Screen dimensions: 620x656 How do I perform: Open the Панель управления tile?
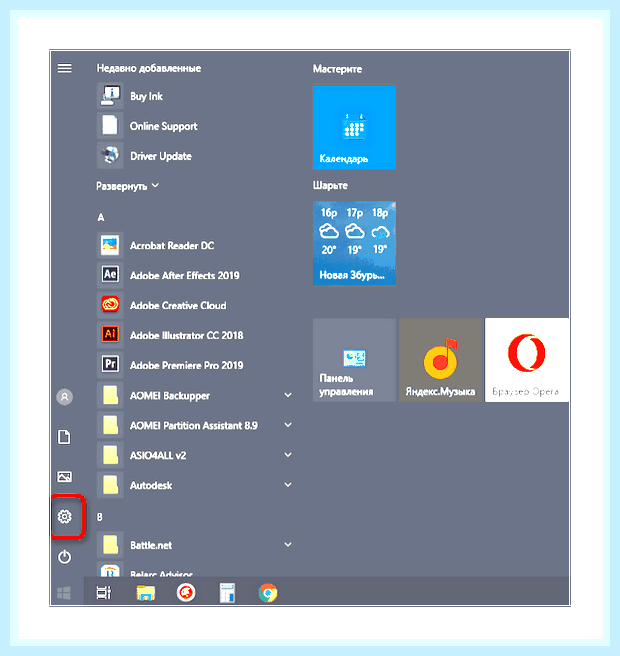(354, 360)
